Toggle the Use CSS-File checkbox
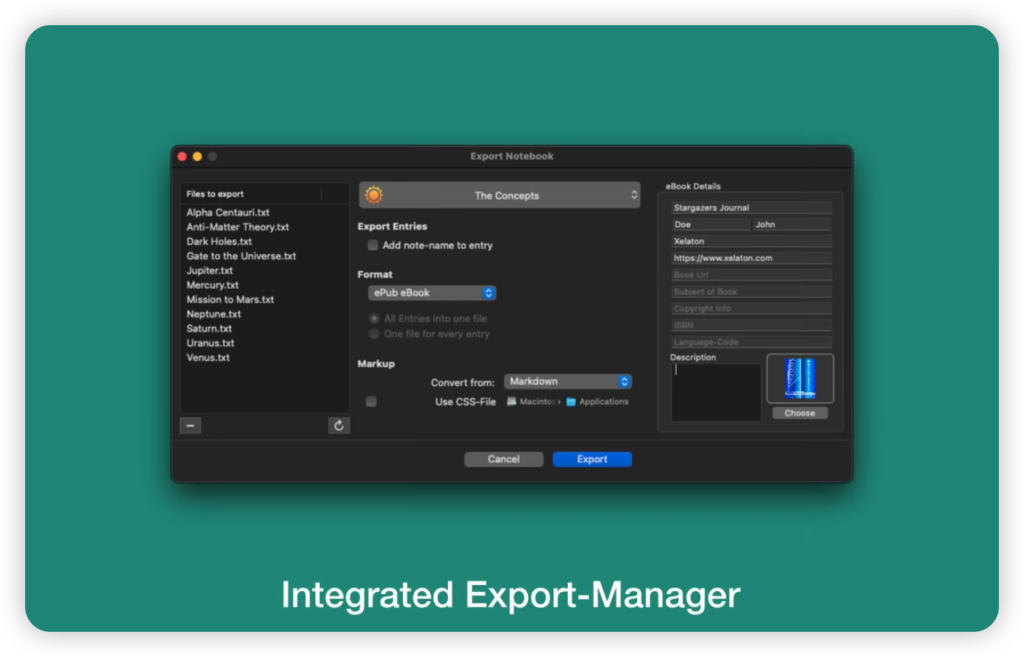Image resolution: width=1024 pixels, height=657 pixels. click(x=371, y=401)
